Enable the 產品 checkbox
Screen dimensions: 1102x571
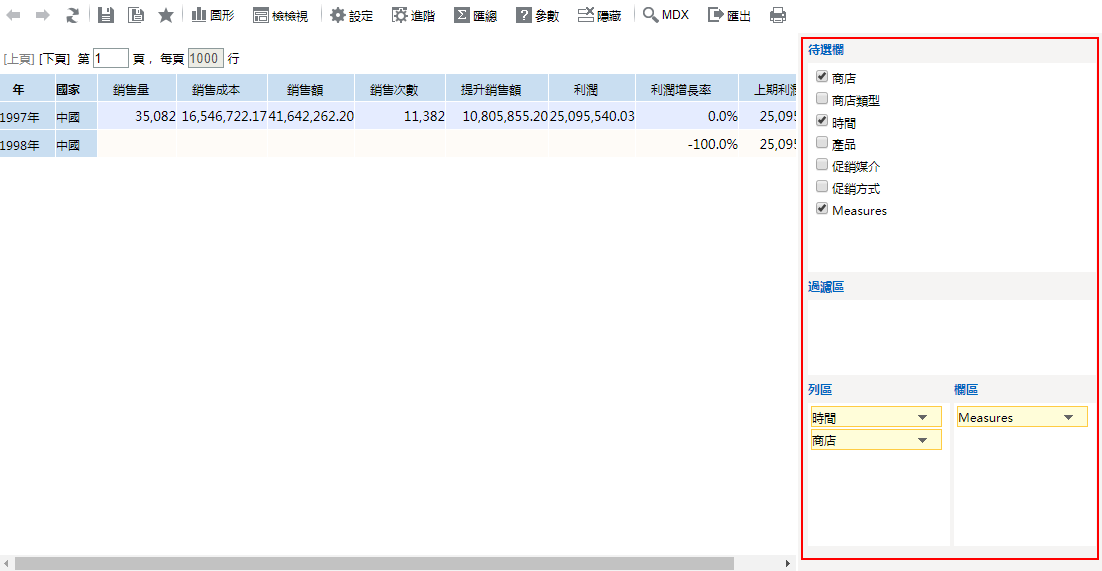[x=822, y=143]
